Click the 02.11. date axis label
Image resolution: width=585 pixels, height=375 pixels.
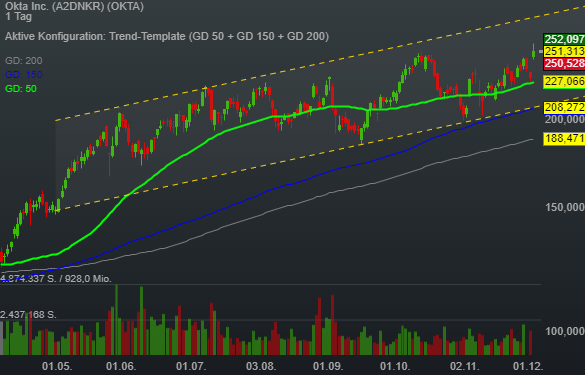click(x=465, y=366)
